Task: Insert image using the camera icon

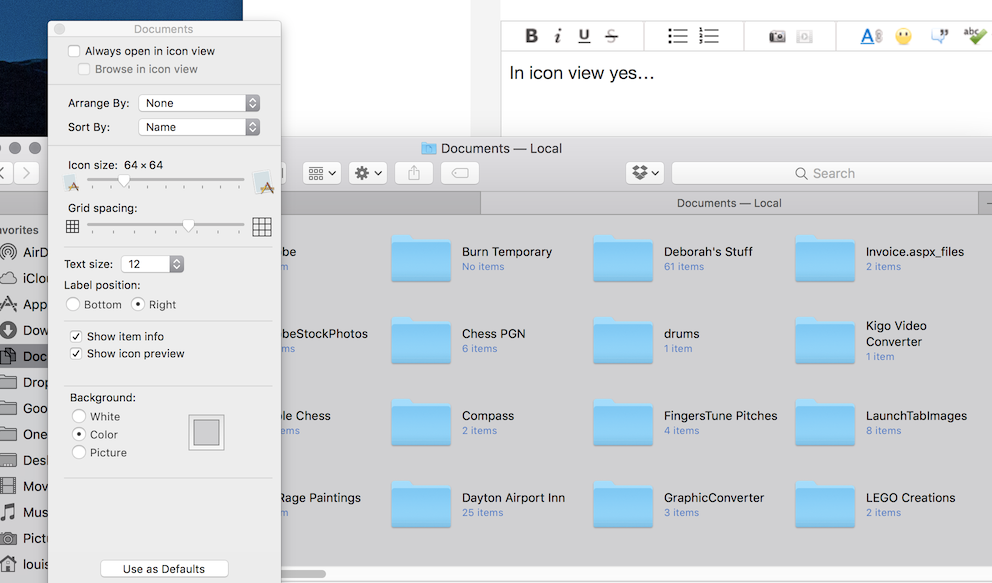Action: [x=777, y=37]
